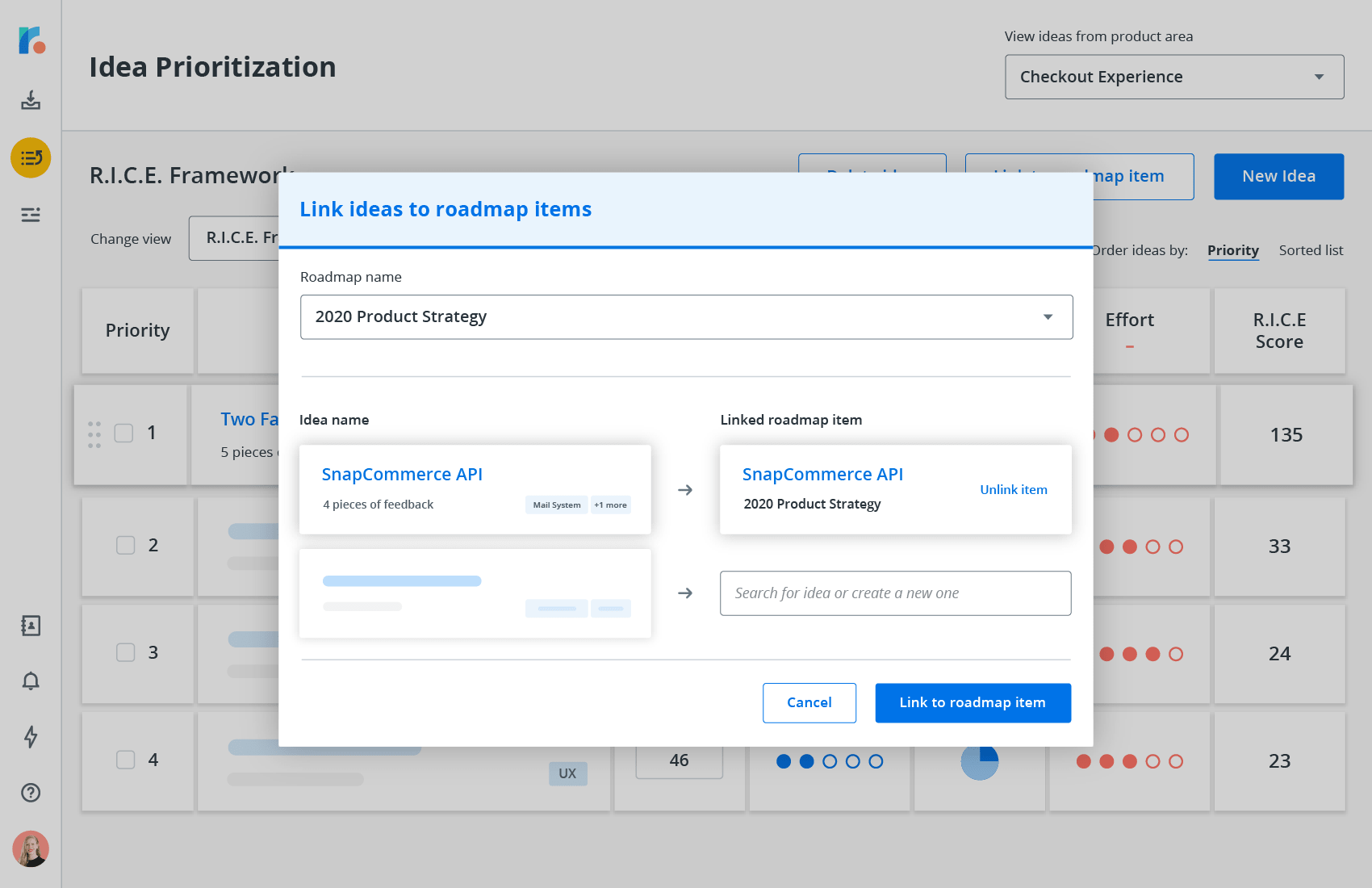Click the 33 score in row 2
Image resolution: width=1372 pixels, height=888 pixels.
click(x=1279, y=547)
